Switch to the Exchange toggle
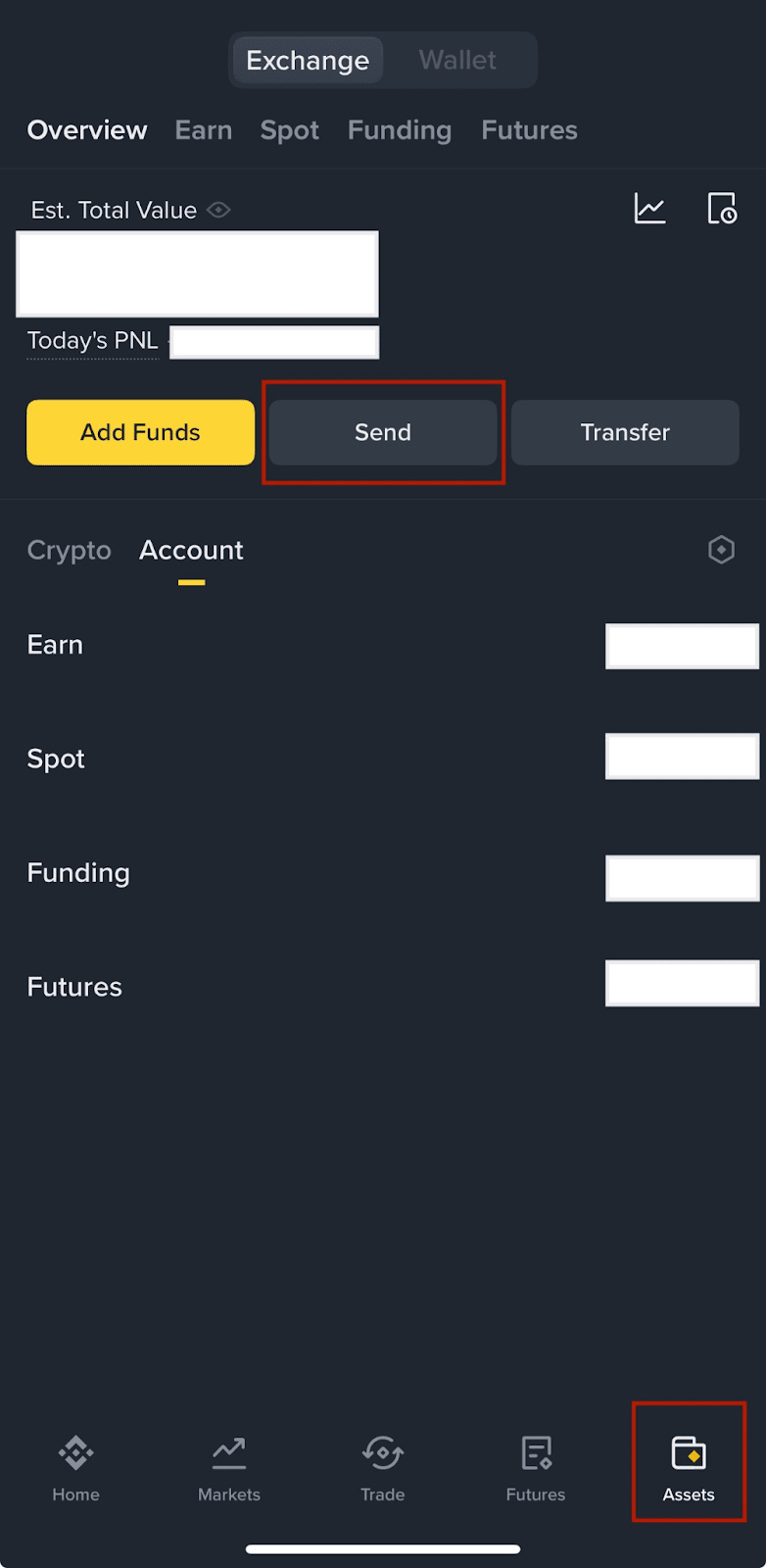Image resolution: width=766 pixels, height=1568 pixels. pyautogui.click(x=308, y=61)
